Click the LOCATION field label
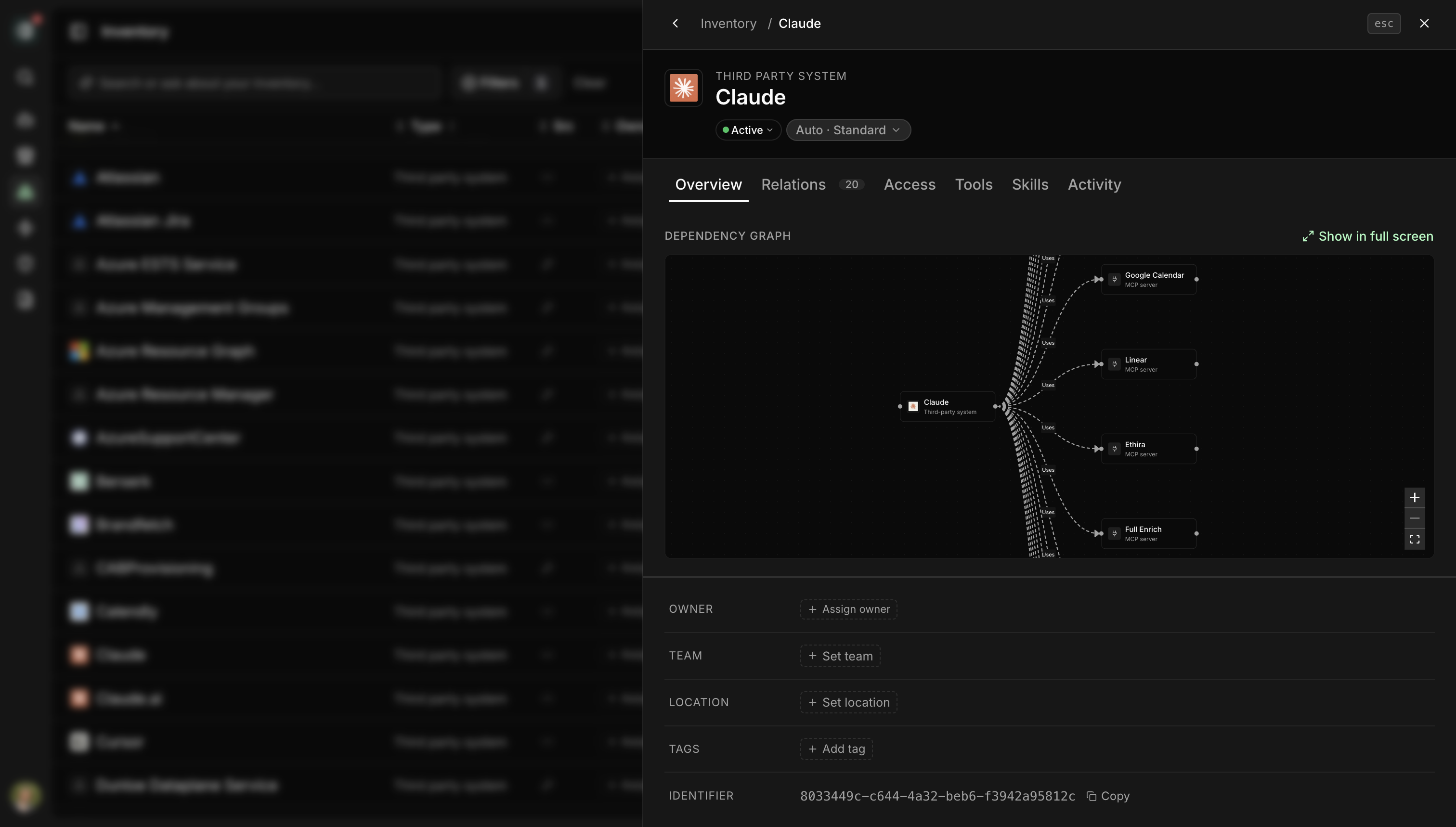 point(698,702)
